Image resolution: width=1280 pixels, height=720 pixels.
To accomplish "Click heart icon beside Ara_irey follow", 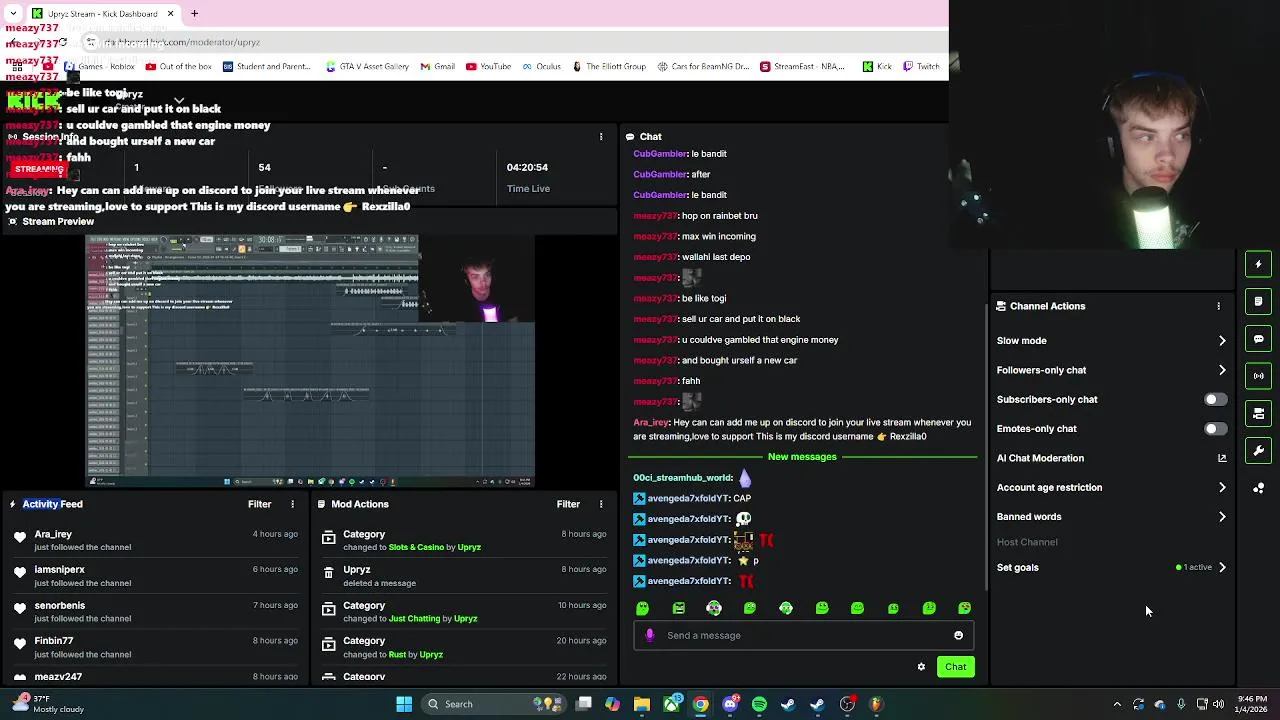I will (20, 537).
